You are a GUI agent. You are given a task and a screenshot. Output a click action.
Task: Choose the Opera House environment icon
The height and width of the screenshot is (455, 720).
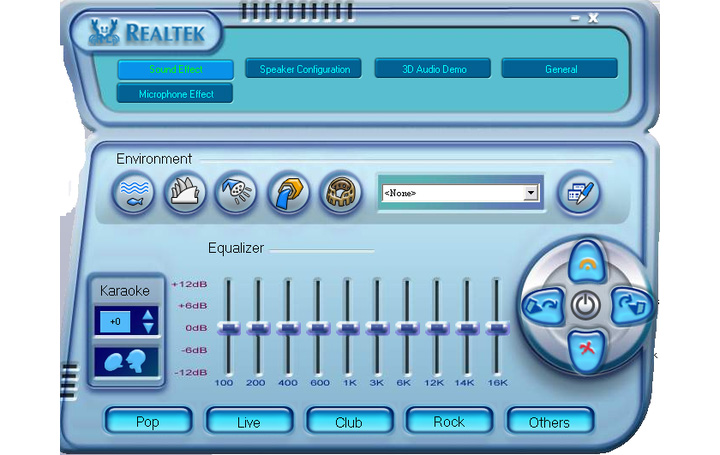click(185, 192)
